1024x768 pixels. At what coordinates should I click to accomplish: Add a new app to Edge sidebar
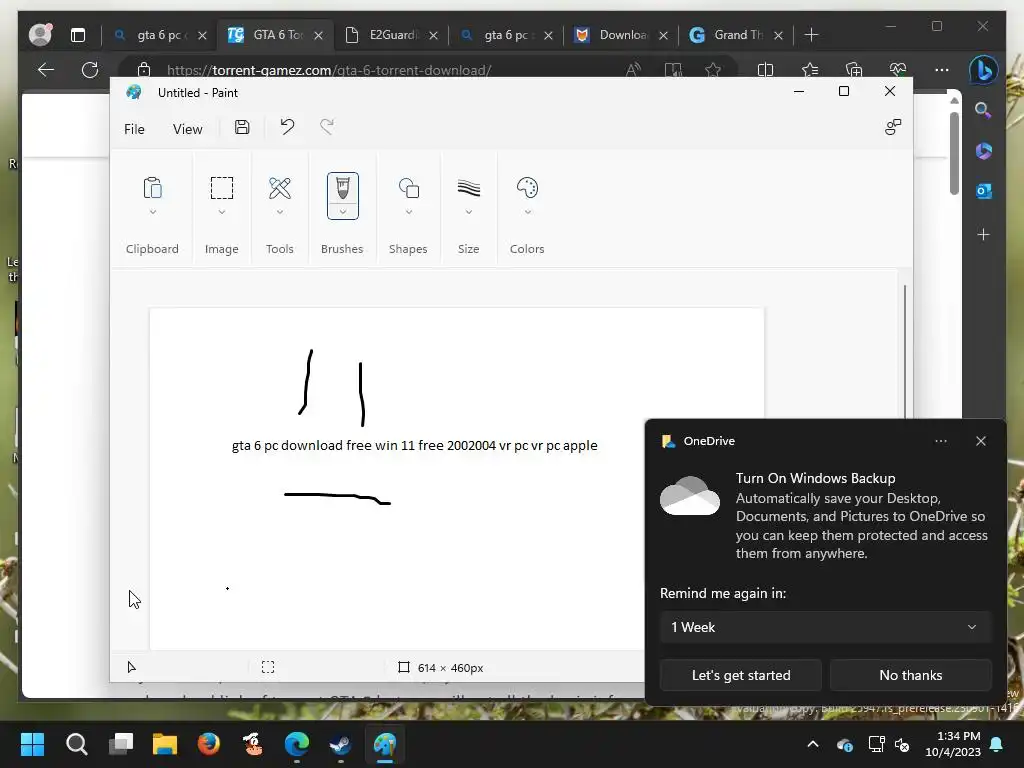984,234
